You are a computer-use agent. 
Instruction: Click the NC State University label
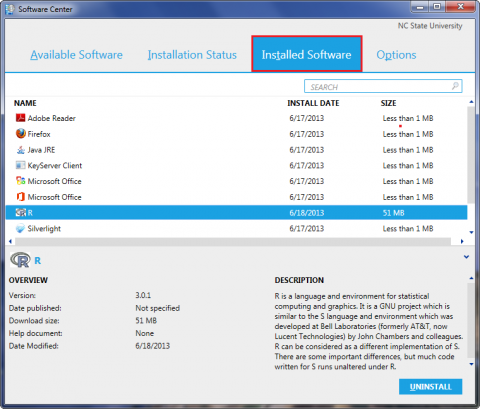pos(430,26)
